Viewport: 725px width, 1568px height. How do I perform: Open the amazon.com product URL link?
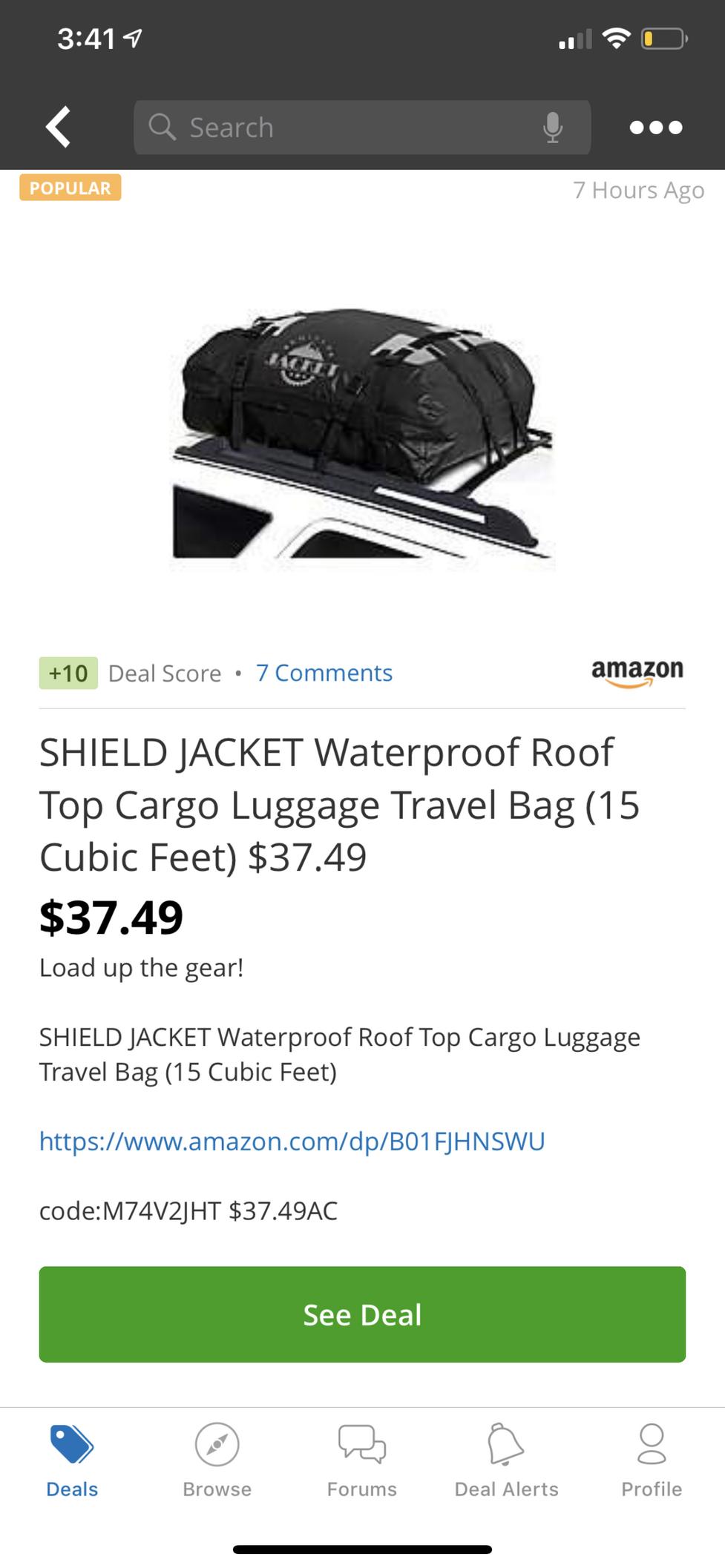pyautogui.click(x=292, y=1141)
